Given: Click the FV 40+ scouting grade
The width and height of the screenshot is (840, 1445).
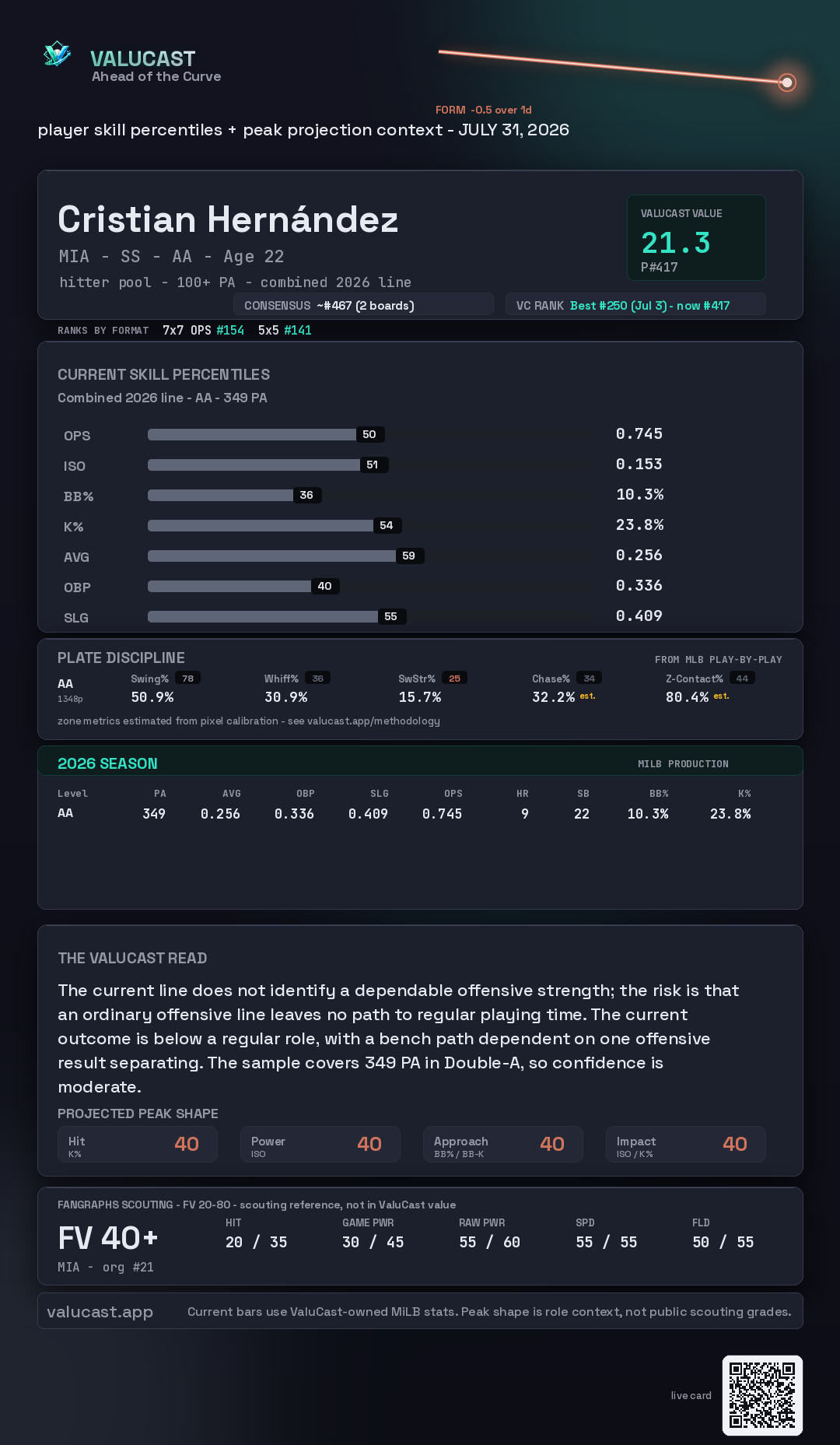Looking at the screenshot, I should pyautogui.click(x=108, y=1238).
